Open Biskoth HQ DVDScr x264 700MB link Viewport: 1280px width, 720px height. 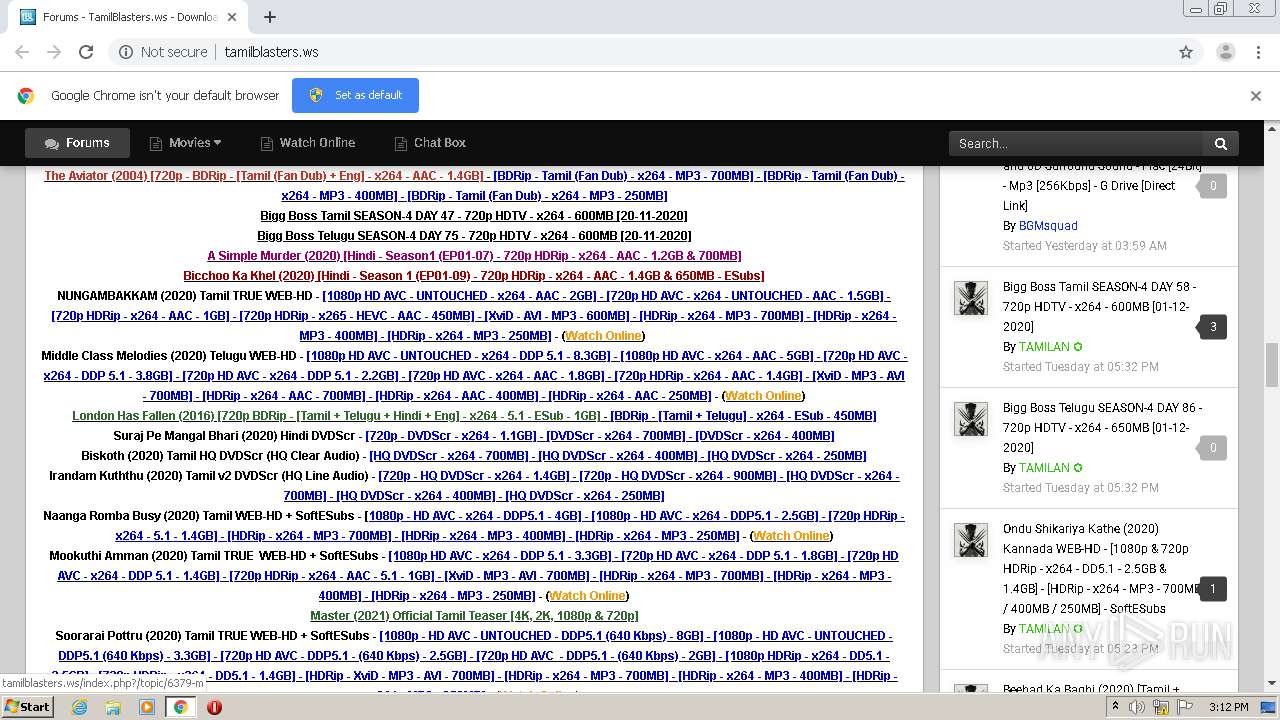point(448,456)
